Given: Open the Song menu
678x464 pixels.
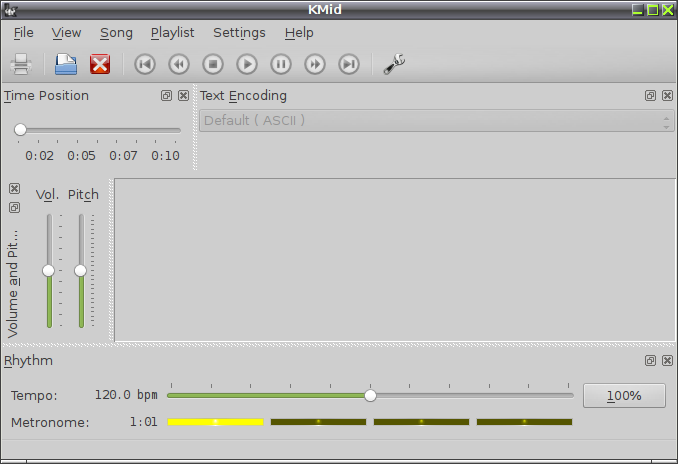Looking at the screenshot, I should (x=116, y=33).
